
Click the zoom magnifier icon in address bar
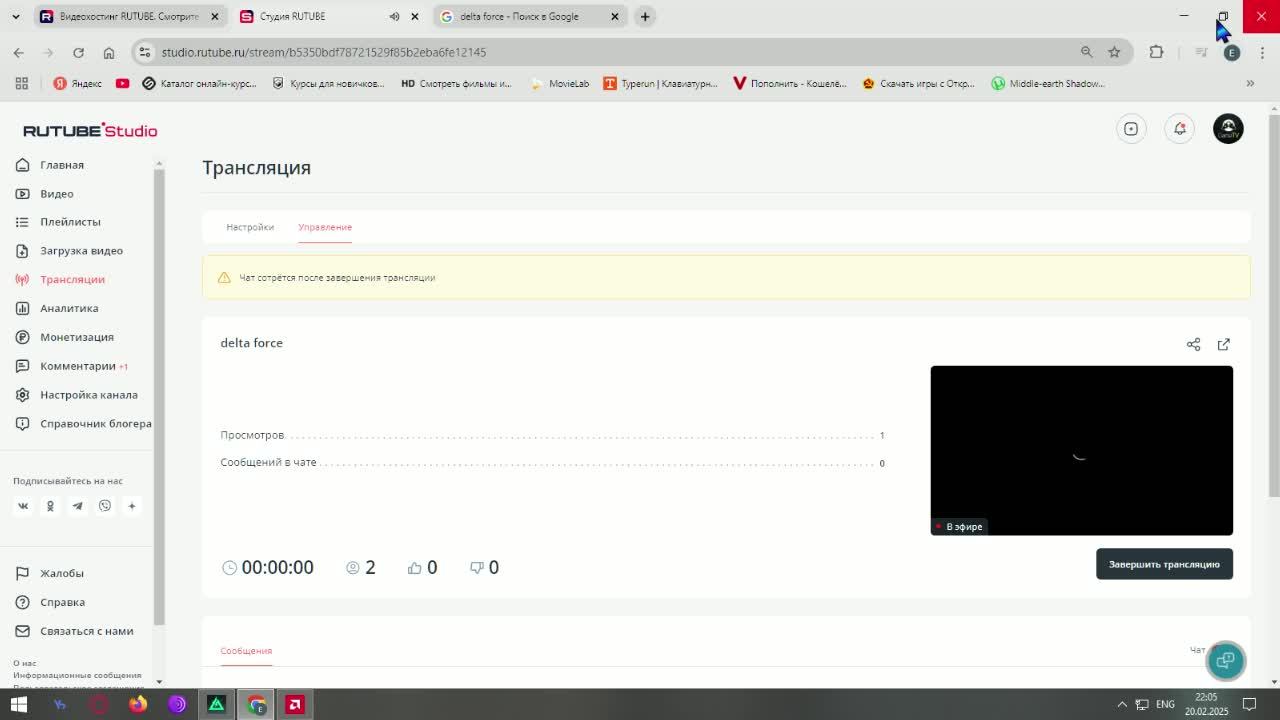coord(1086,52)
